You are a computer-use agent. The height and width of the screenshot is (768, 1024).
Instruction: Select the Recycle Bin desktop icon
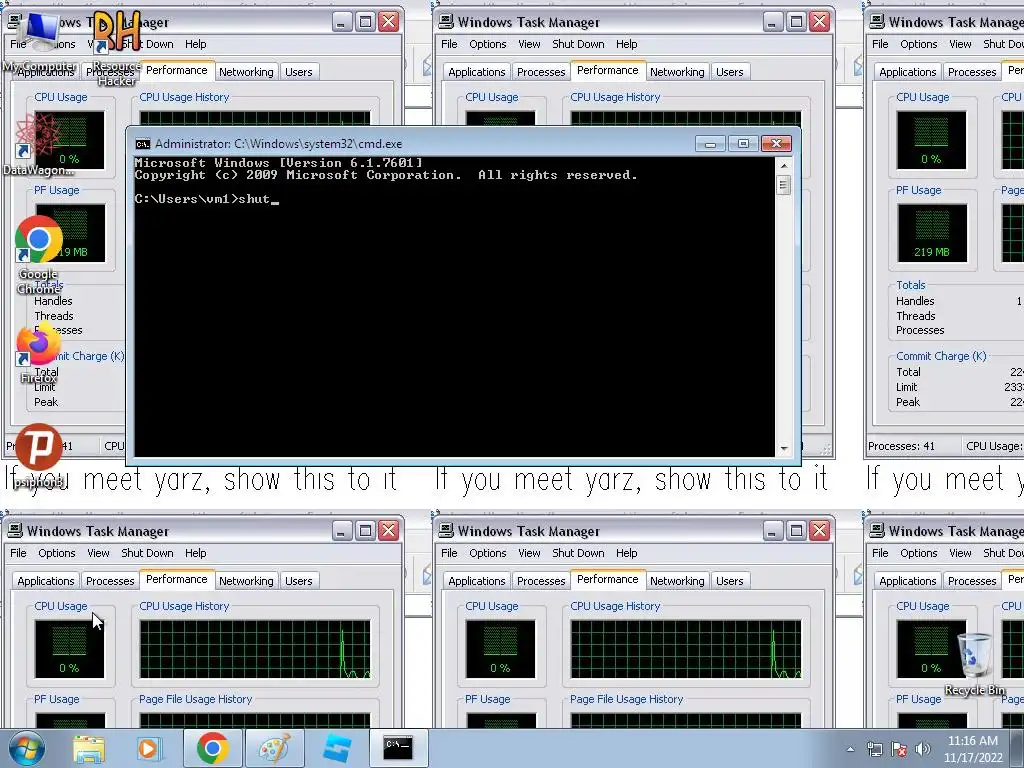[x=974, y=664]
